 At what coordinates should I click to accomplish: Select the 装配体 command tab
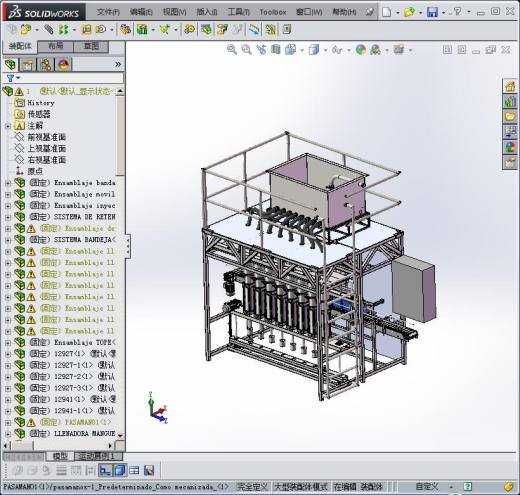(20, 47)
